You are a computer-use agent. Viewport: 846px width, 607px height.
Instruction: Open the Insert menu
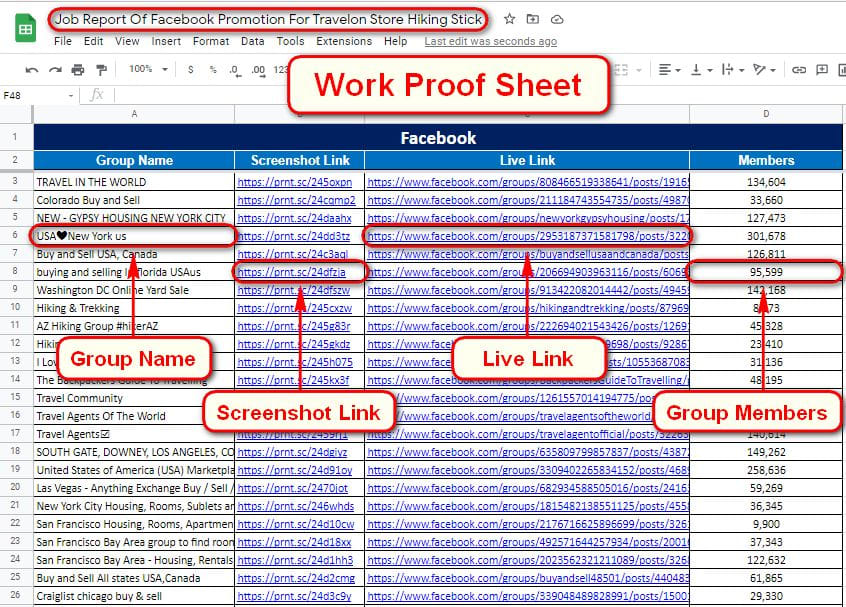pyautogui.click(x=166, y=41)
